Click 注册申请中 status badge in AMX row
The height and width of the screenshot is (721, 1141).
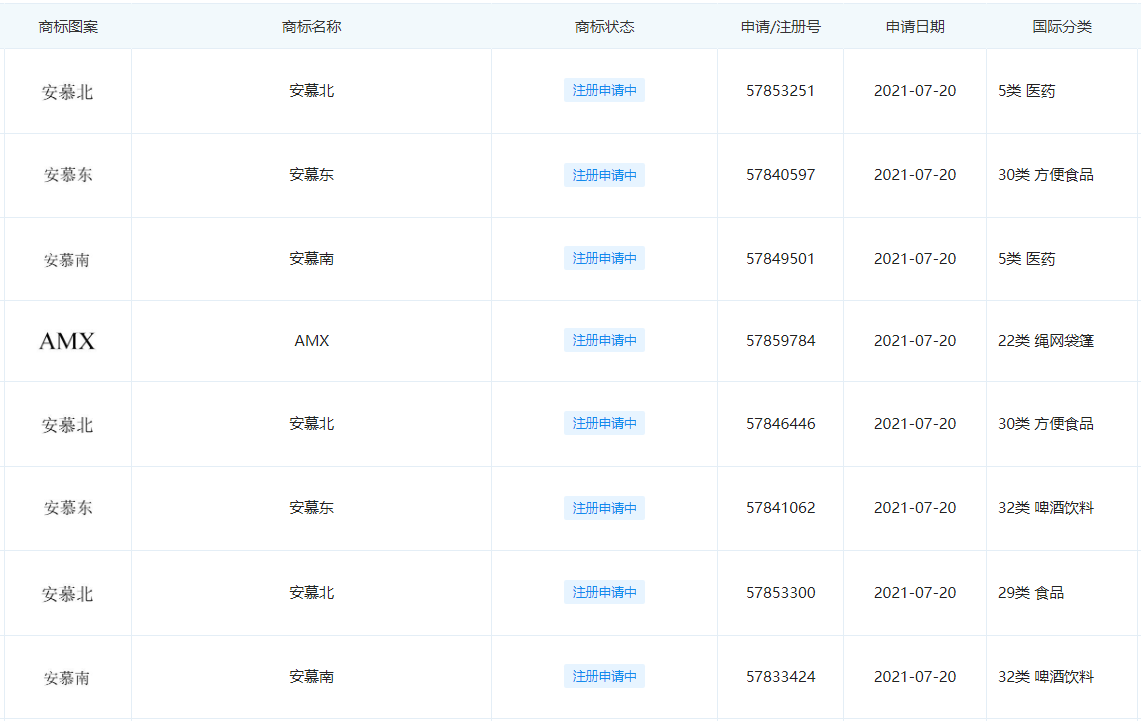pos(604,340)
